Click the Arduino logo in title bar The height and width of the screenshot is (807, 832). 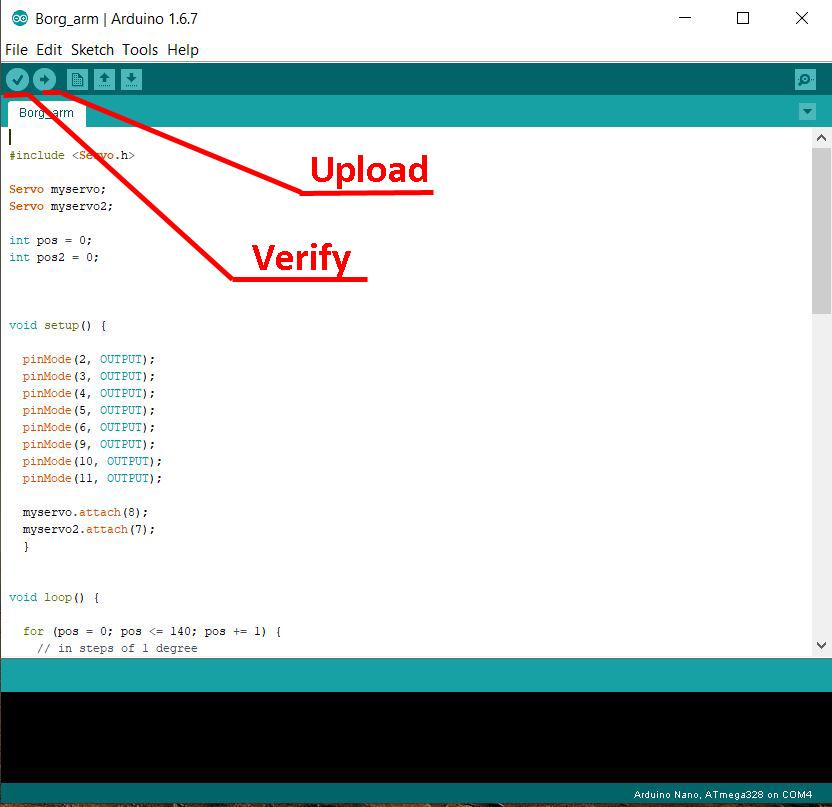click(x=20, y=19)
